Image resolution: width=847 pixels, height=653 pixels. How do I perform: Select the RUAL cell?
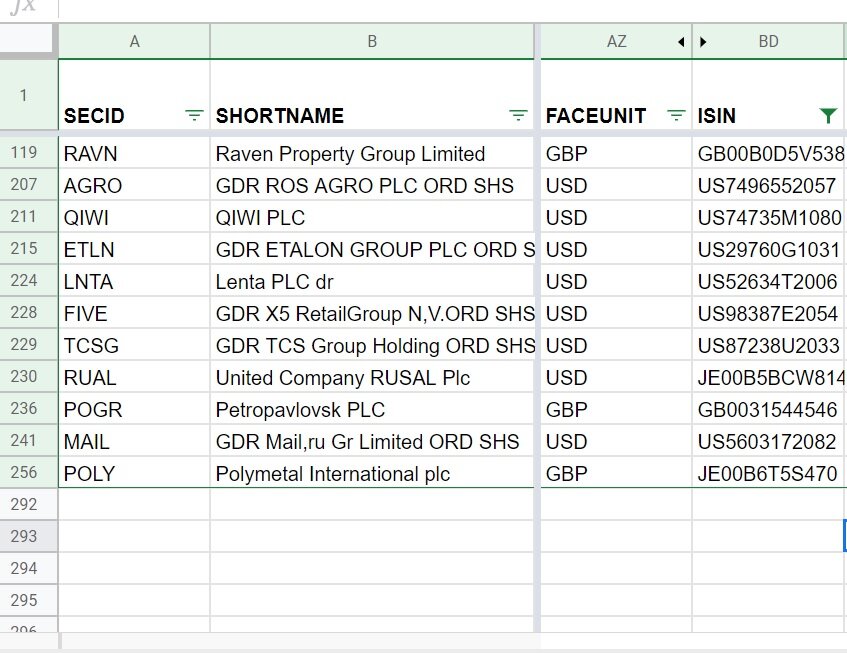134,376
